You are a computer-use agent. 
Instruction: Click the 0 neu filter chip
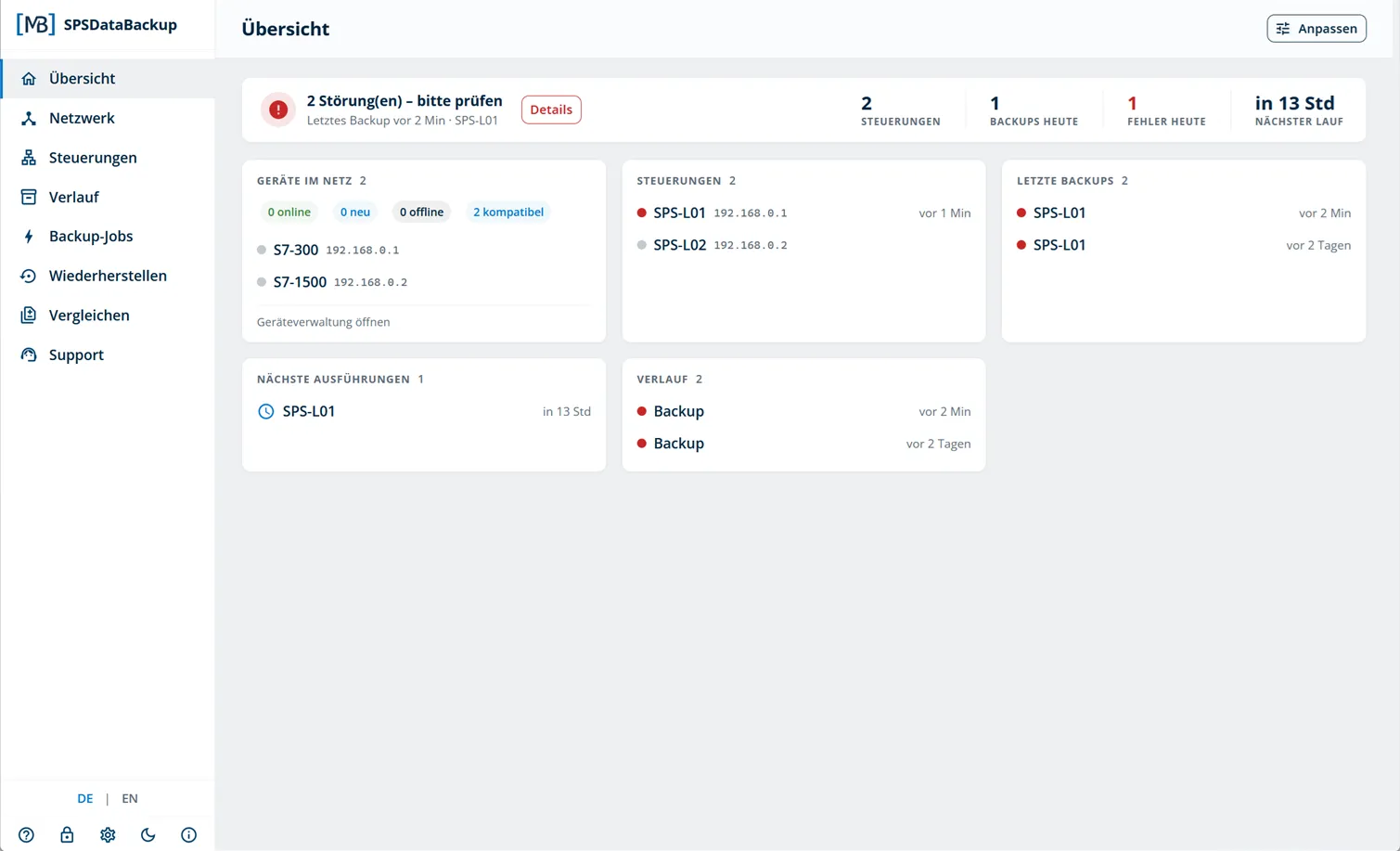coord(355,213)
